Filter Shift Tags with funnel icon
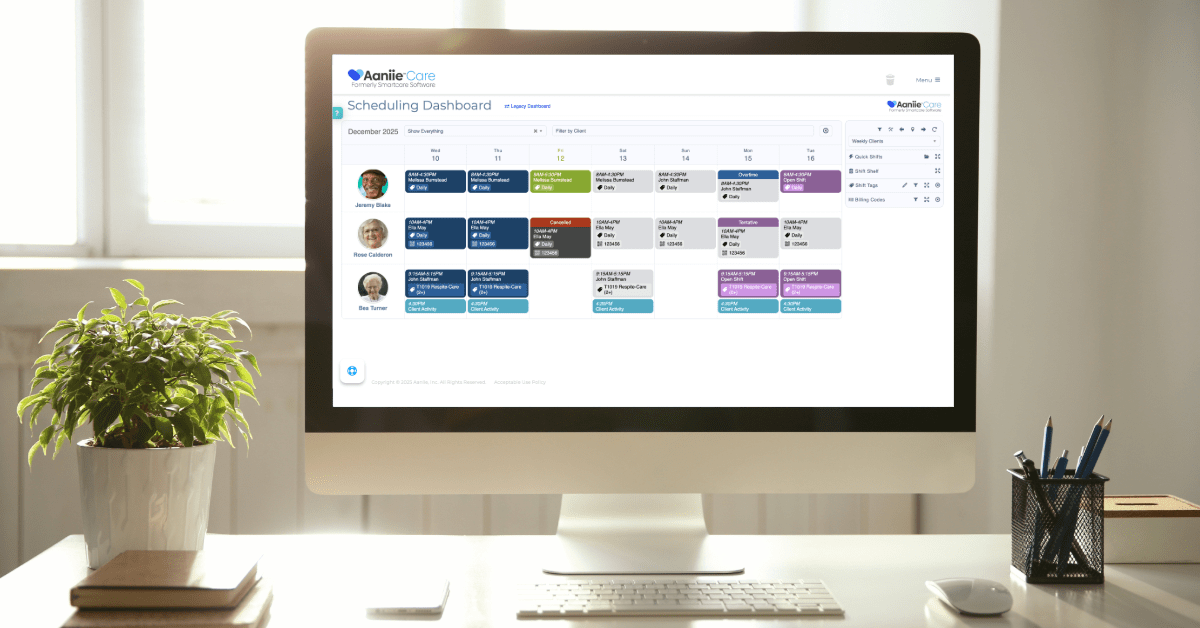The image size is (1200, 628). pos(915,185)
